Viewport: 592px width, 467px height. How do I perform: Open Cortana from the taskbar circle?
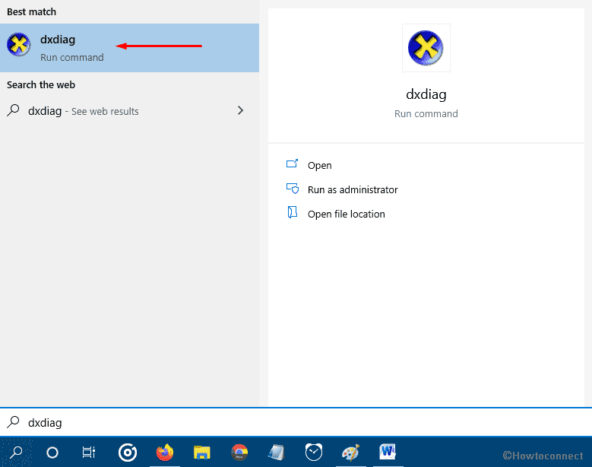(52, 452)
